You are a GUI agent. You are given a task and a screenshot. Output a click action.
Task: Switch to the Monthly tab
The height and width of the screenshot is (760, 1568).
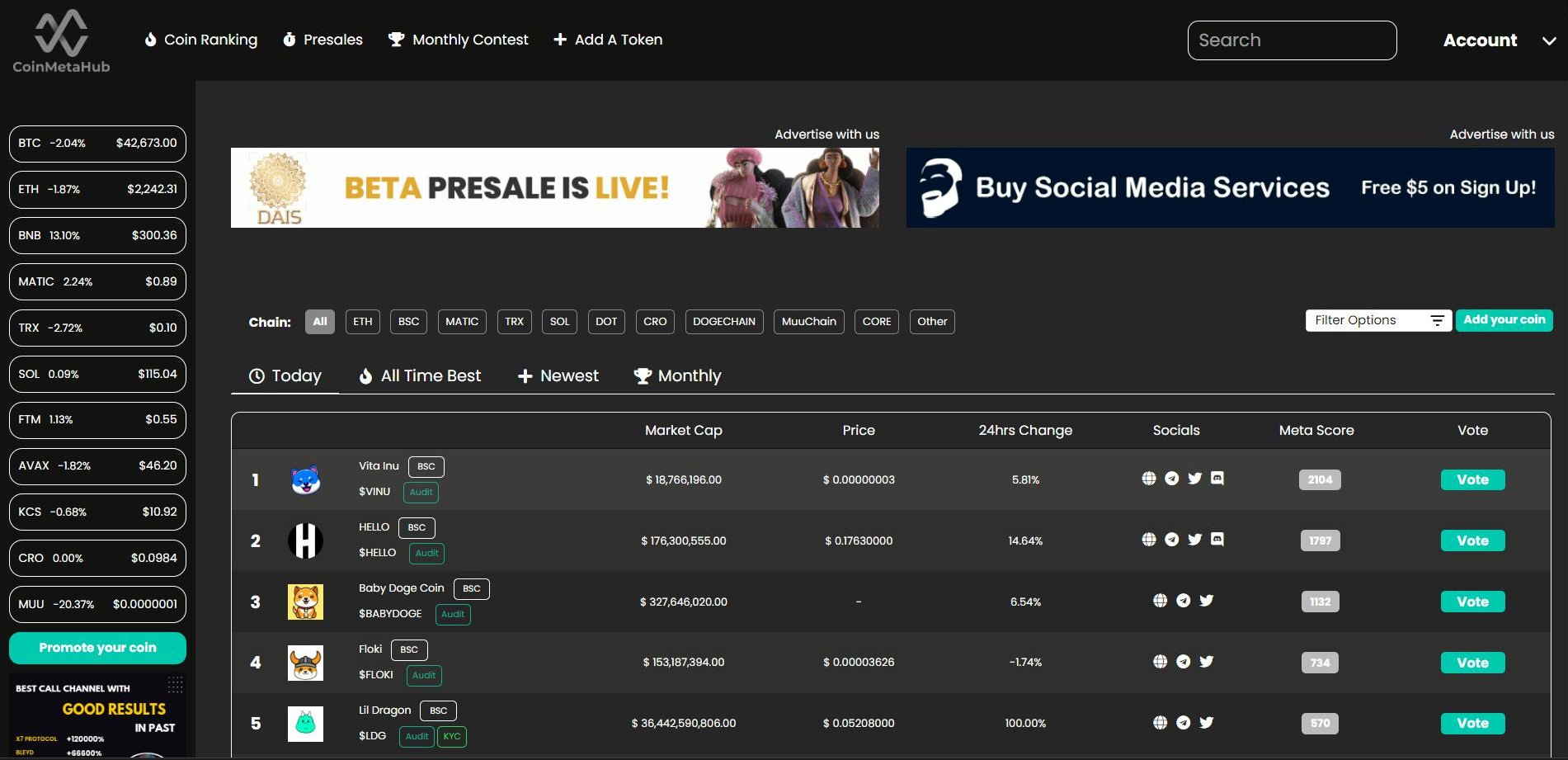[677, 376]
